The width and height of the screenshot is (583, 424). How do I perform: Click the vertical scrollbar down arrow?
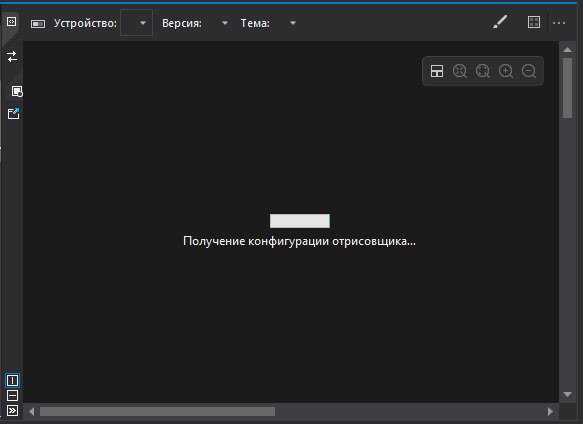tap(567, 394)
